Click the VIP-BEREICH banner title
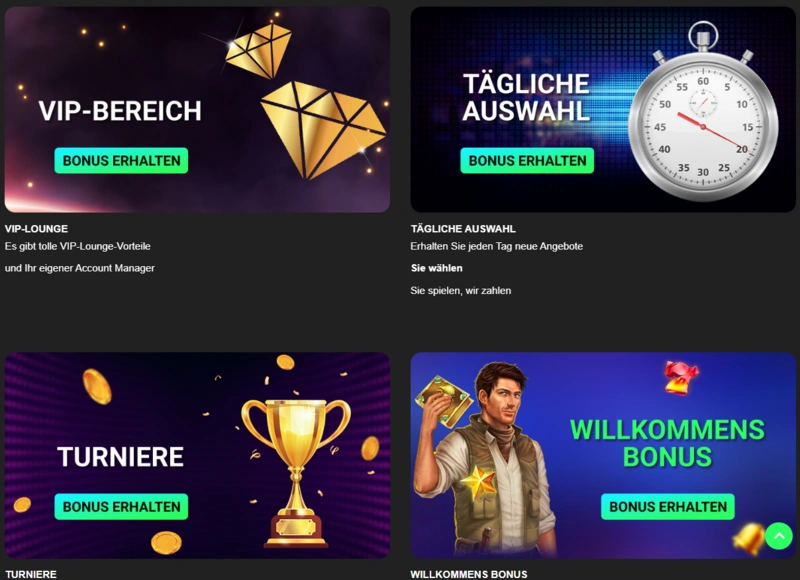Viewport: 800px width, 580px height. click(120, 111)
